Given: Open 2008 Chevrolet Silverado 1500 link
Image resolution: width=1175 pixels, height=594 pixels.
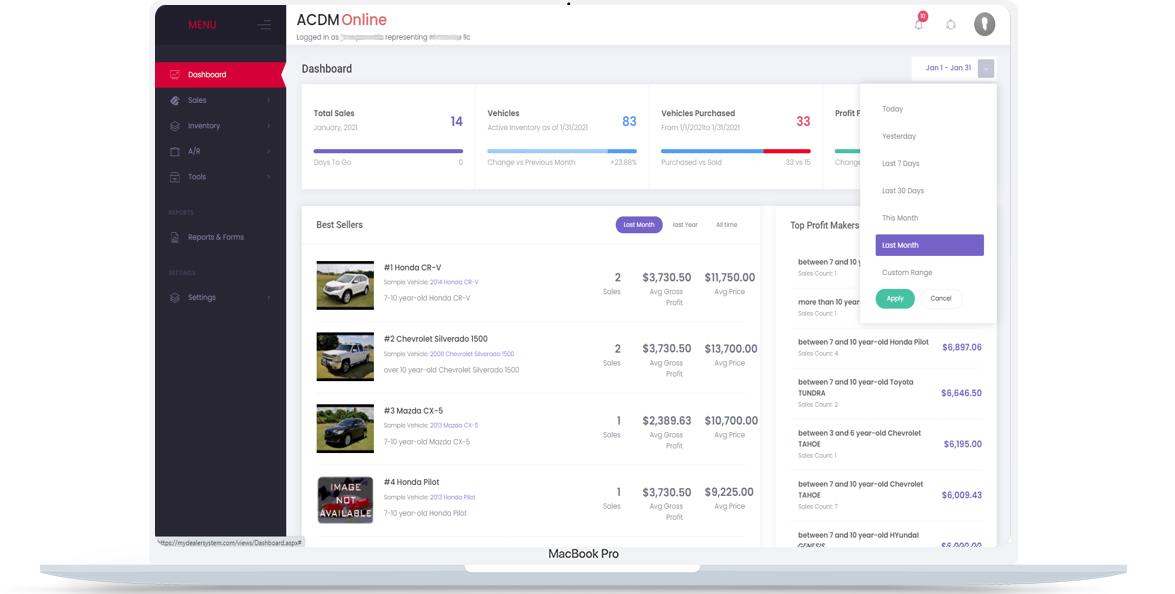Looking at the screenshot, I should (x=472, y=354).
